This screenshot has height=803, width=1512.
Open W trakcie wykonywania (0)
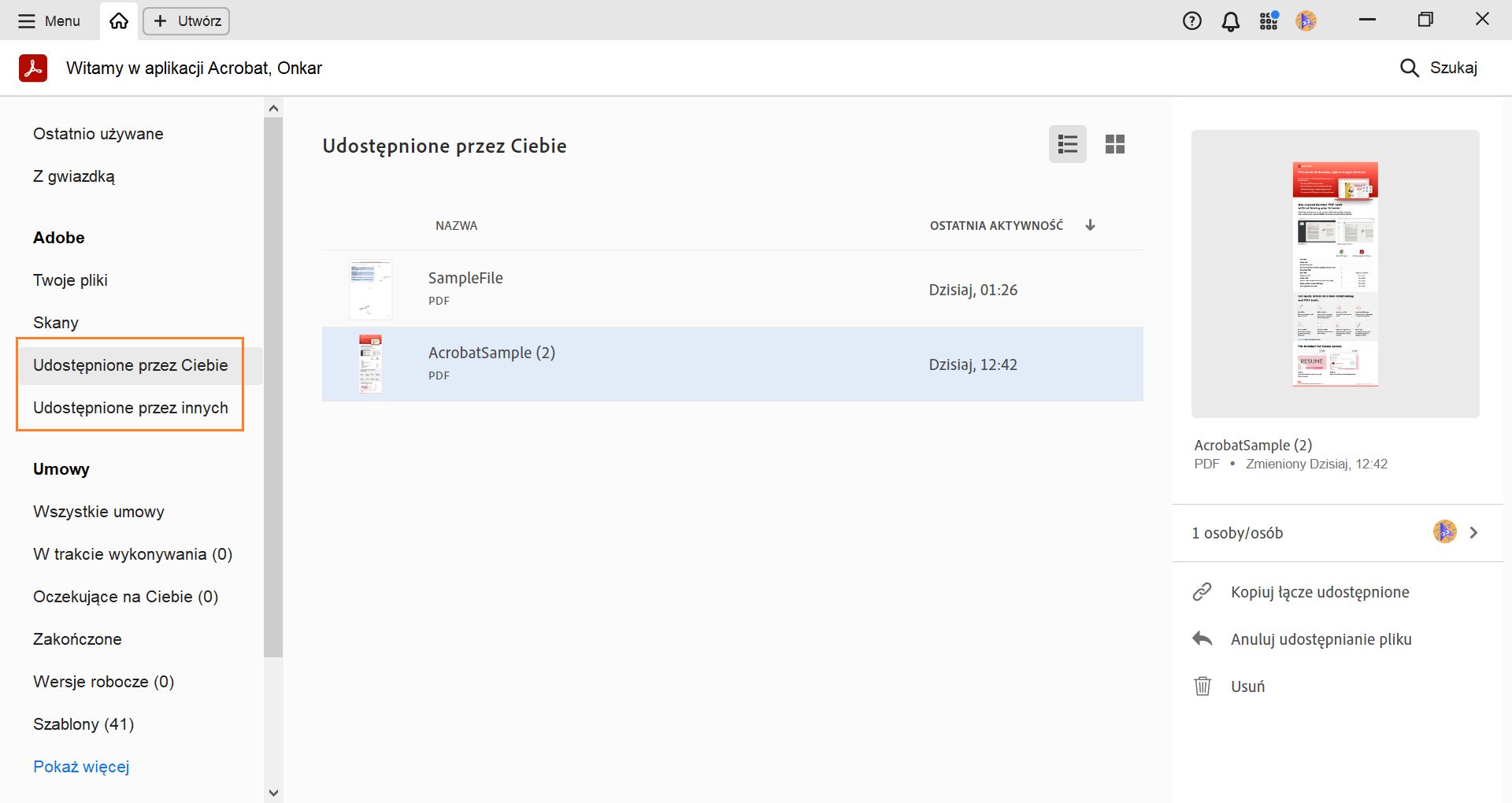coord(133,554)
